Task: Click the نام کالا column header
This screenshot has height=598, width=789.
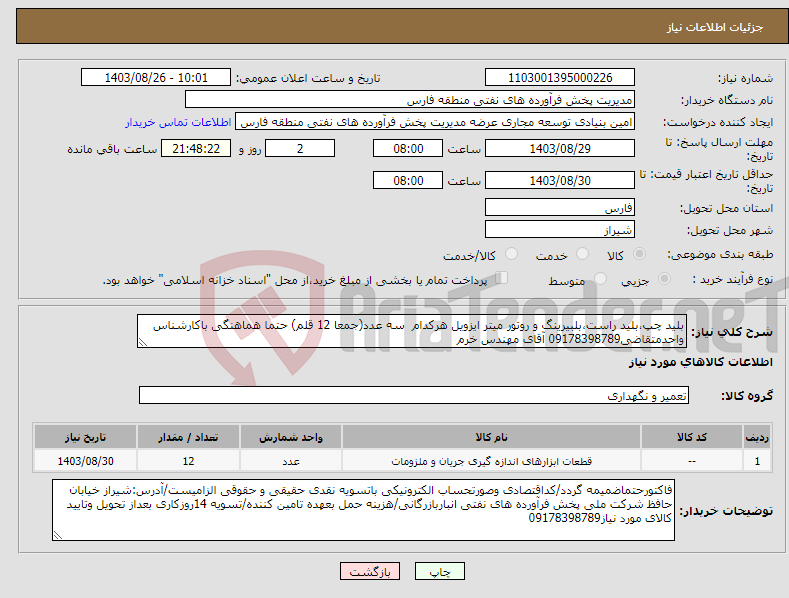Action: pos(492,437)
